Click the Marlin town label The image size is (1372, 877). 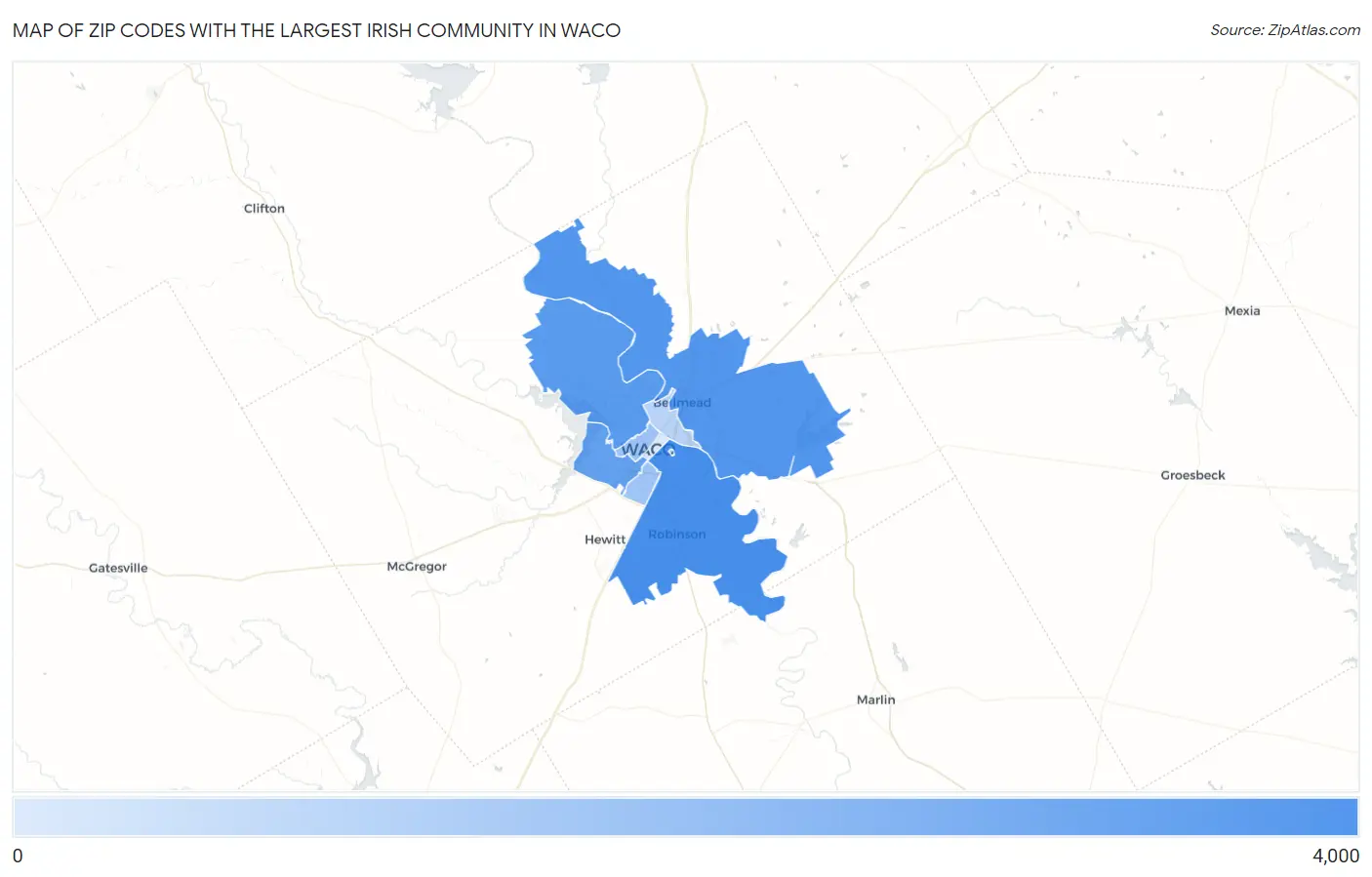point(875,699)
